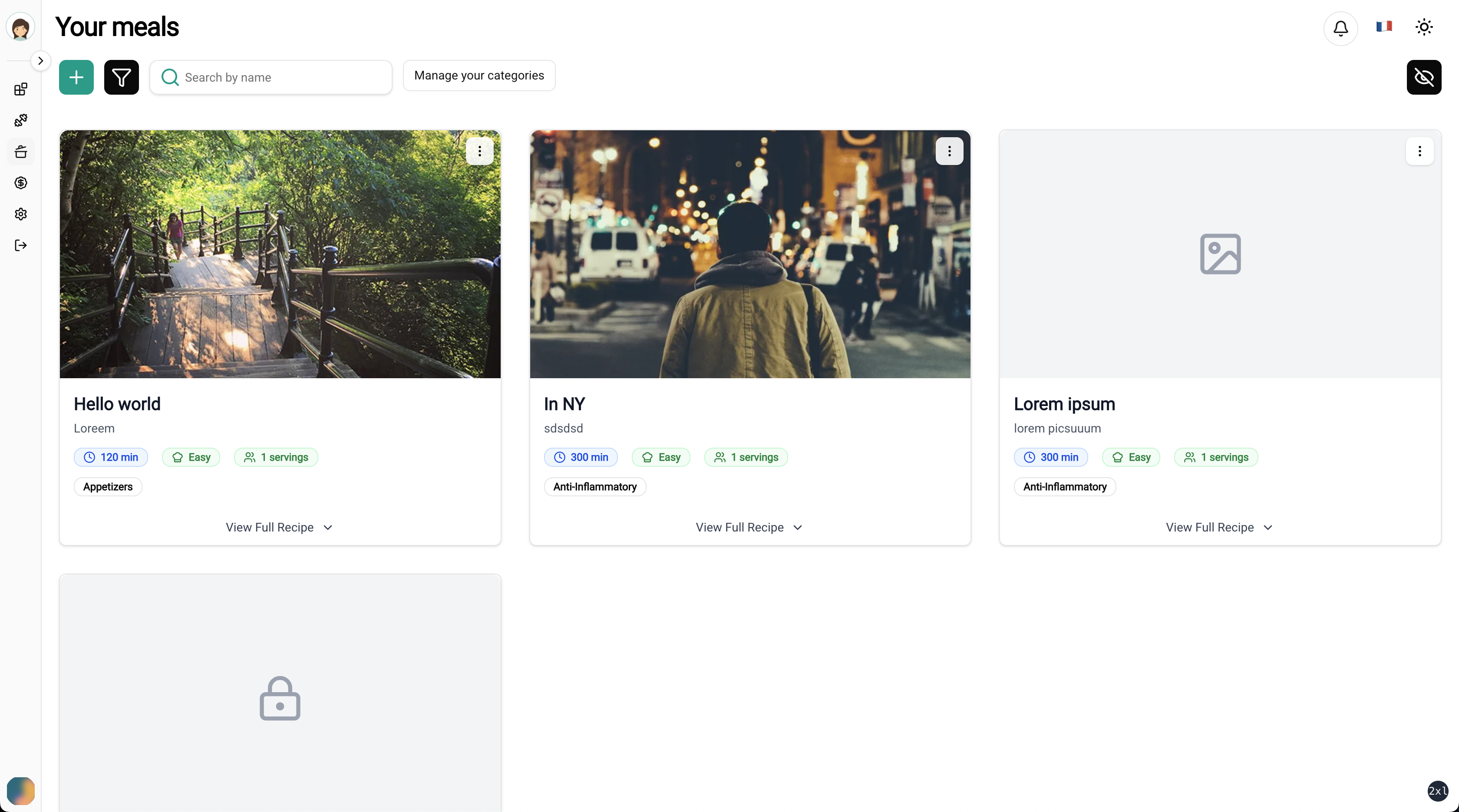
Task: Open the dashboard icon in sidebar
Action: click(x=20, y=89)
